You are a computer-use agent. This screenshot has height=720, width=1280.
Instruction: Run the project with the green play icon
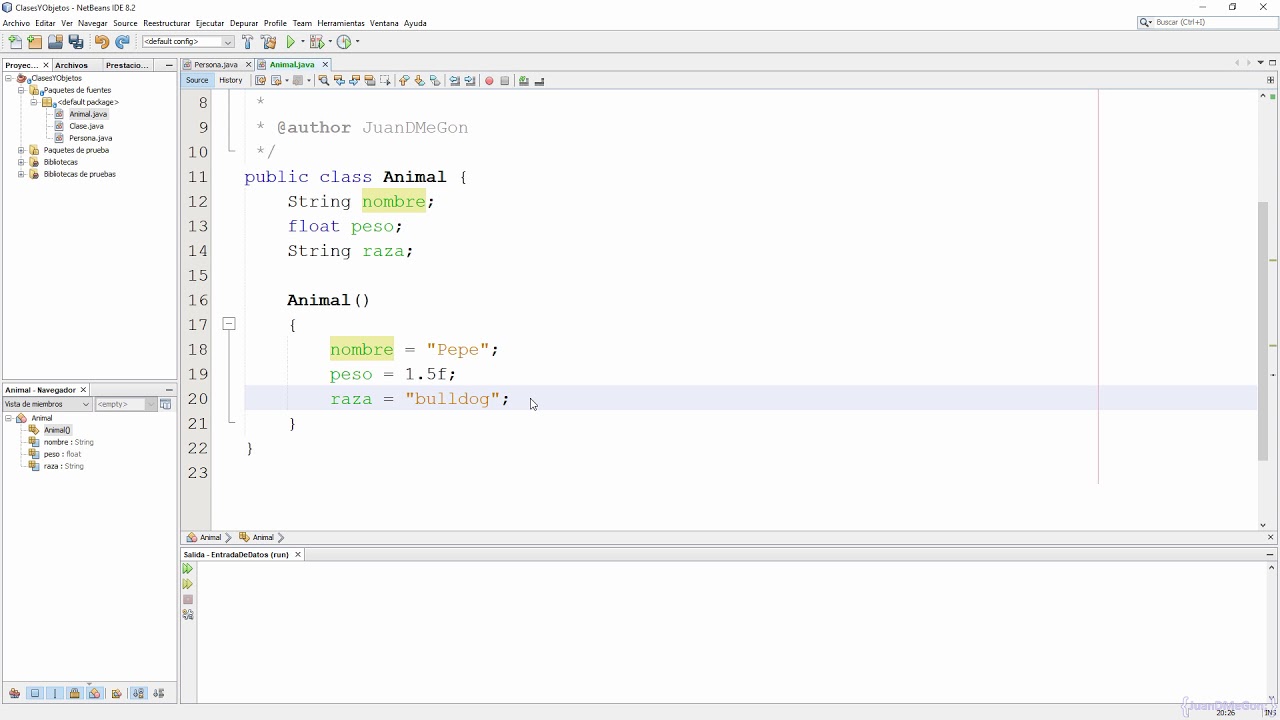pyautogui.click(x=291, y=42)
